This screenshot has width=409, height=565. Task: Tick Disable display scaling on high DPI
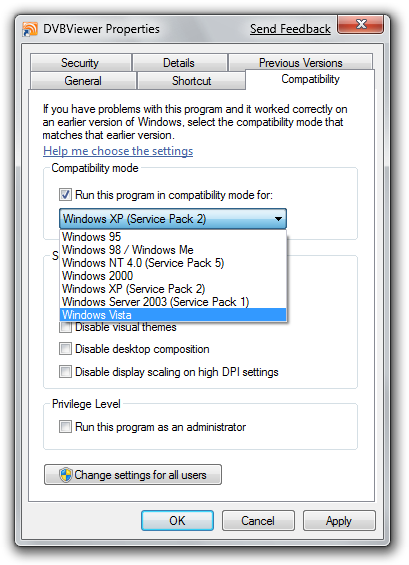click(65, 372)
